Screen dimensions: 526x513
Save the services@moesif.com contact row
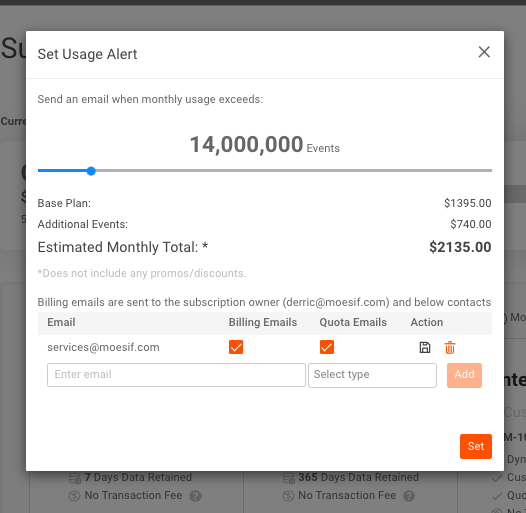coord(425,348)
